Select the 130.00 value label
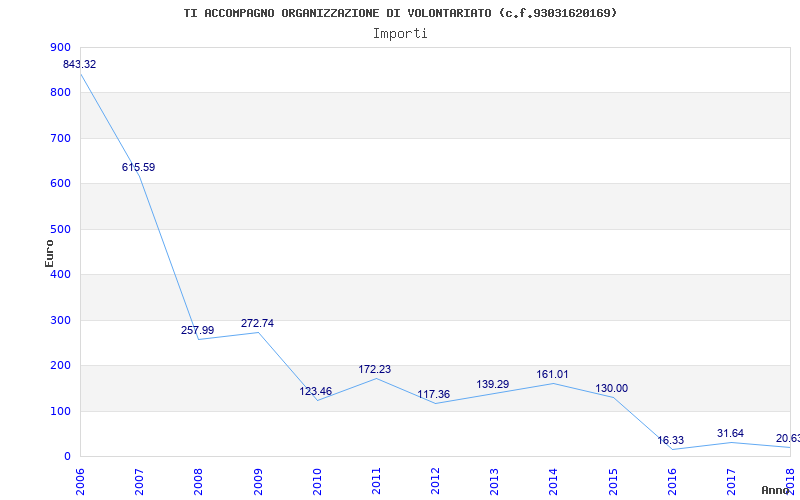Viewport: 800px width, 500px height. [612, 388]
